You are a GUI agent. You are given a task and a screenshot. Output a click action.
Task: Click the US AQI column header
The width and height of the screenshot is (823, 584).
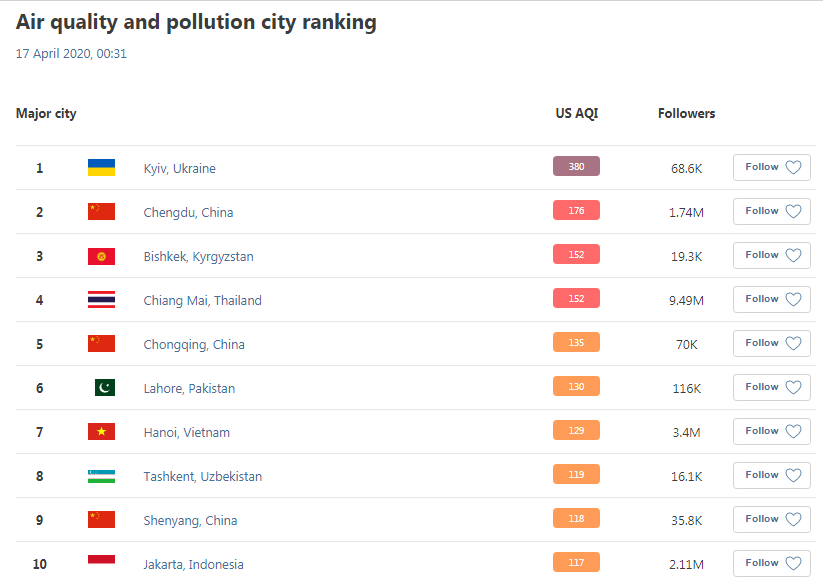(577, 114)
